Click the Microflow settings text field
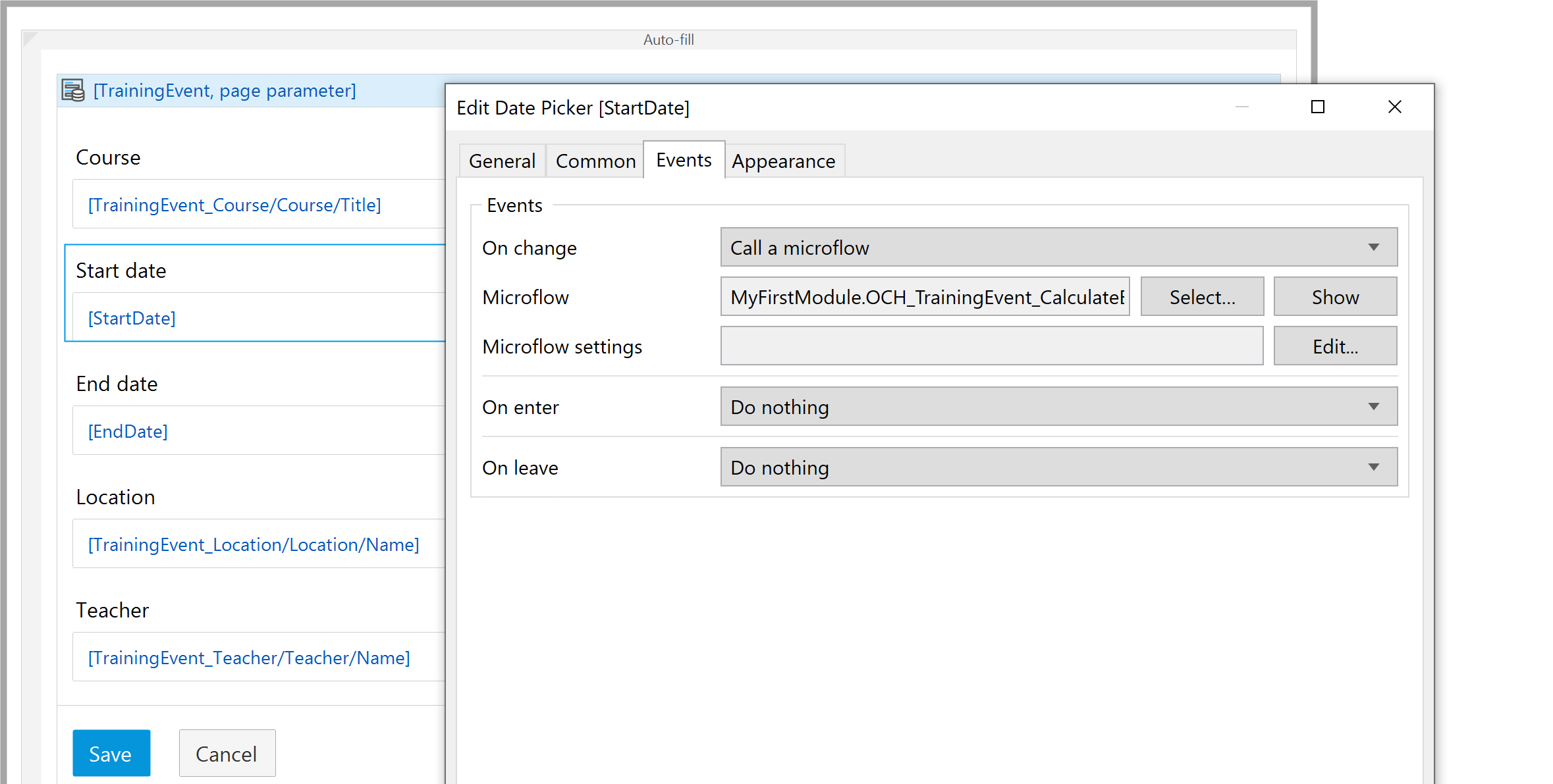Viewport: 1553px width, 784px height. coord(991,346)
